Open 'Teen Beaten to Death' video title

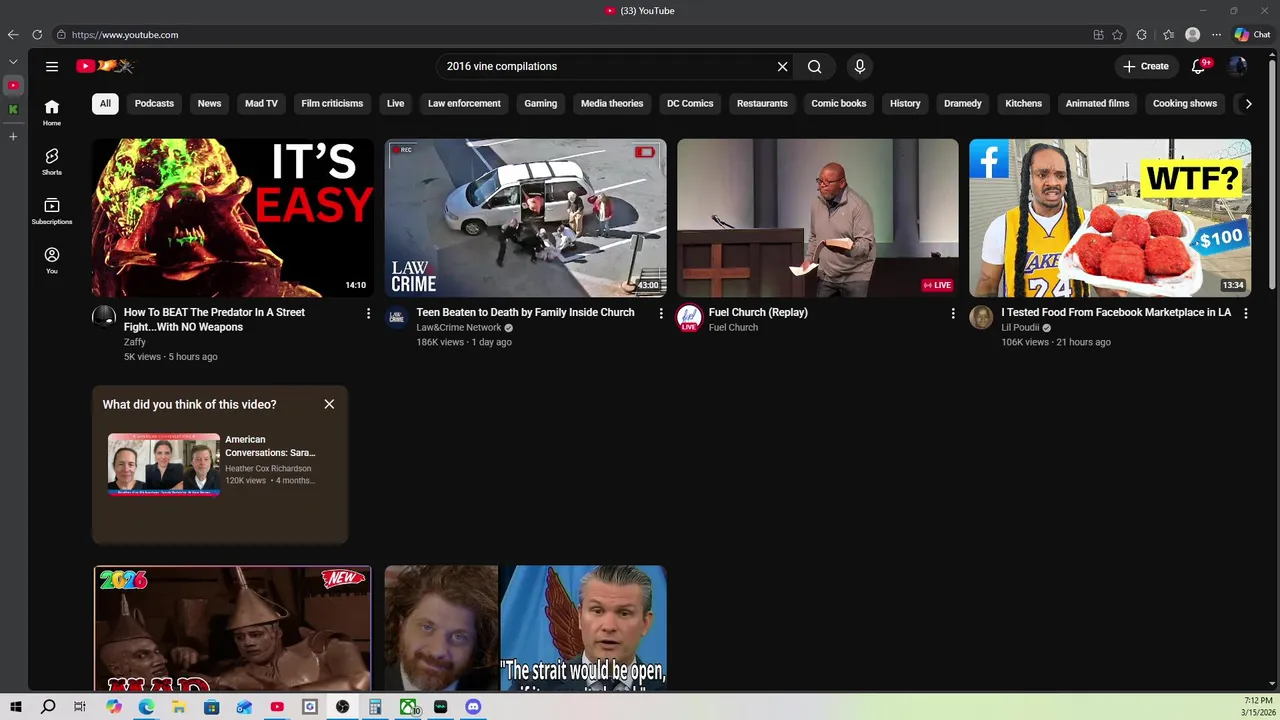(525, 312)
